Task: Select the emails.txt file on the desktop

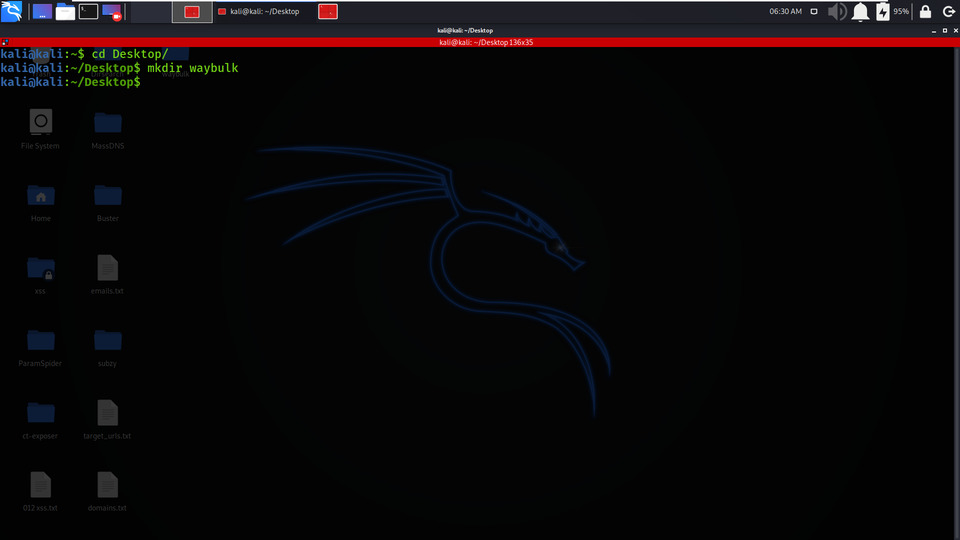Action: click(108, 274)
